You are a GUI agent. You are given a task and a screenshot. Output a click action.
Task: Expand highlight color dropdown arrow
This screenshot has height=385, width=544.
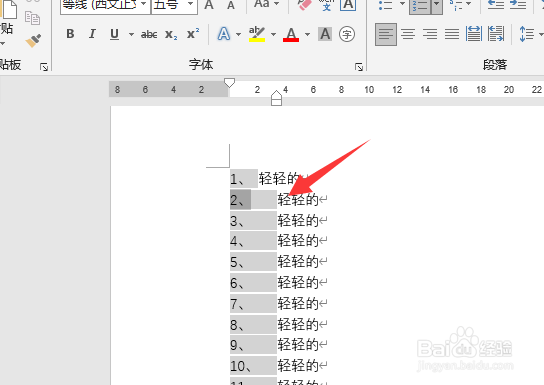273,34
